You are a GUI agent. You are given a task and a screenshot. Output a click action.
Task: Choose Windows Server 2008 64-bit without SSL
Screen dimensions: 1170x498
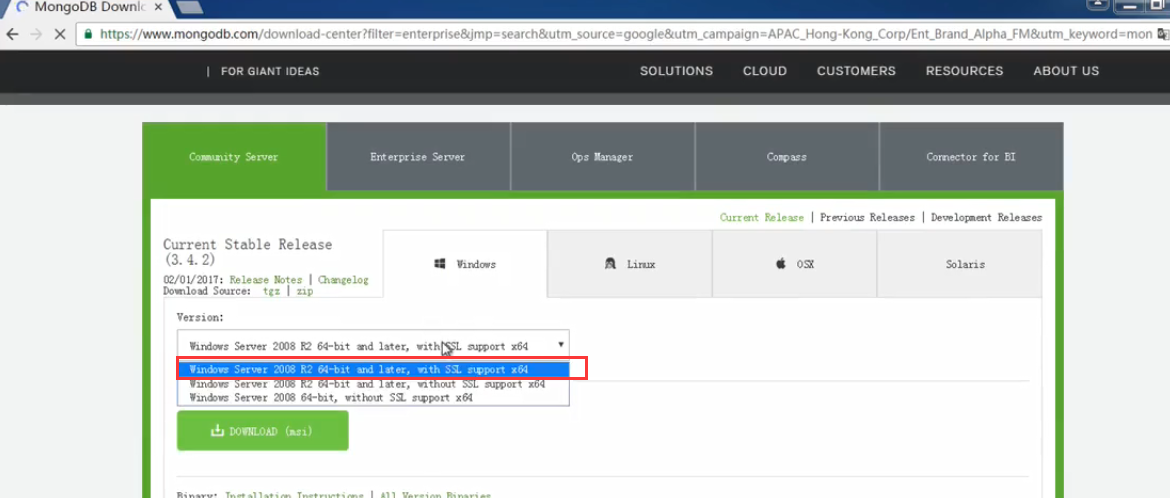click(x=373, y=398)
